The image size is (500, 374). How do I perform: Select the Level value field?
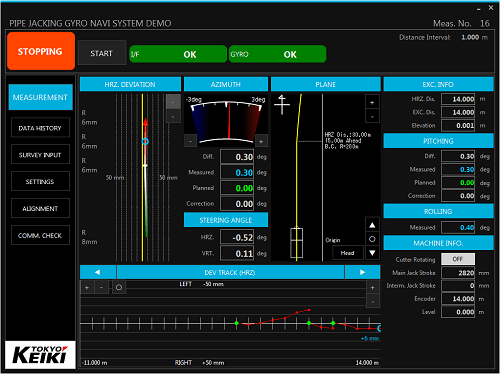click(x=458, y=312)
